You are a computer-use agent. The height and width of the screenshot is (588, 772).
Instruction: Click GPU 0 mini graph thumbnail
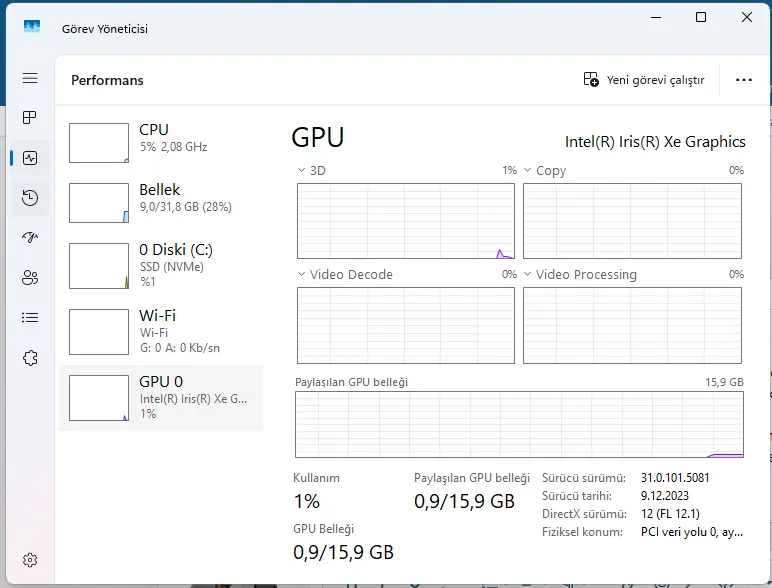tap(99, 398)
